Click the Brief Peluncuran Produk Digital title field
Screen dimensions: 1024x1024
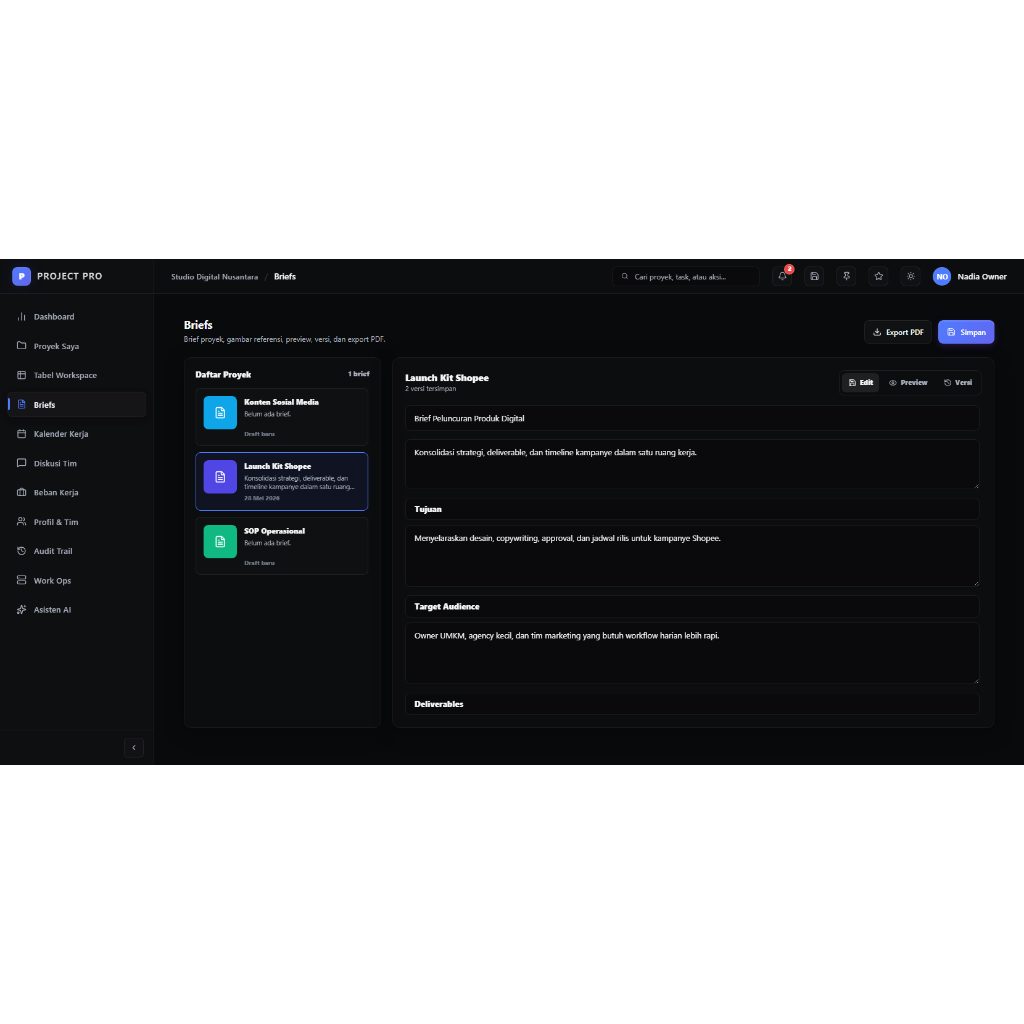click(x=692, y=419)
